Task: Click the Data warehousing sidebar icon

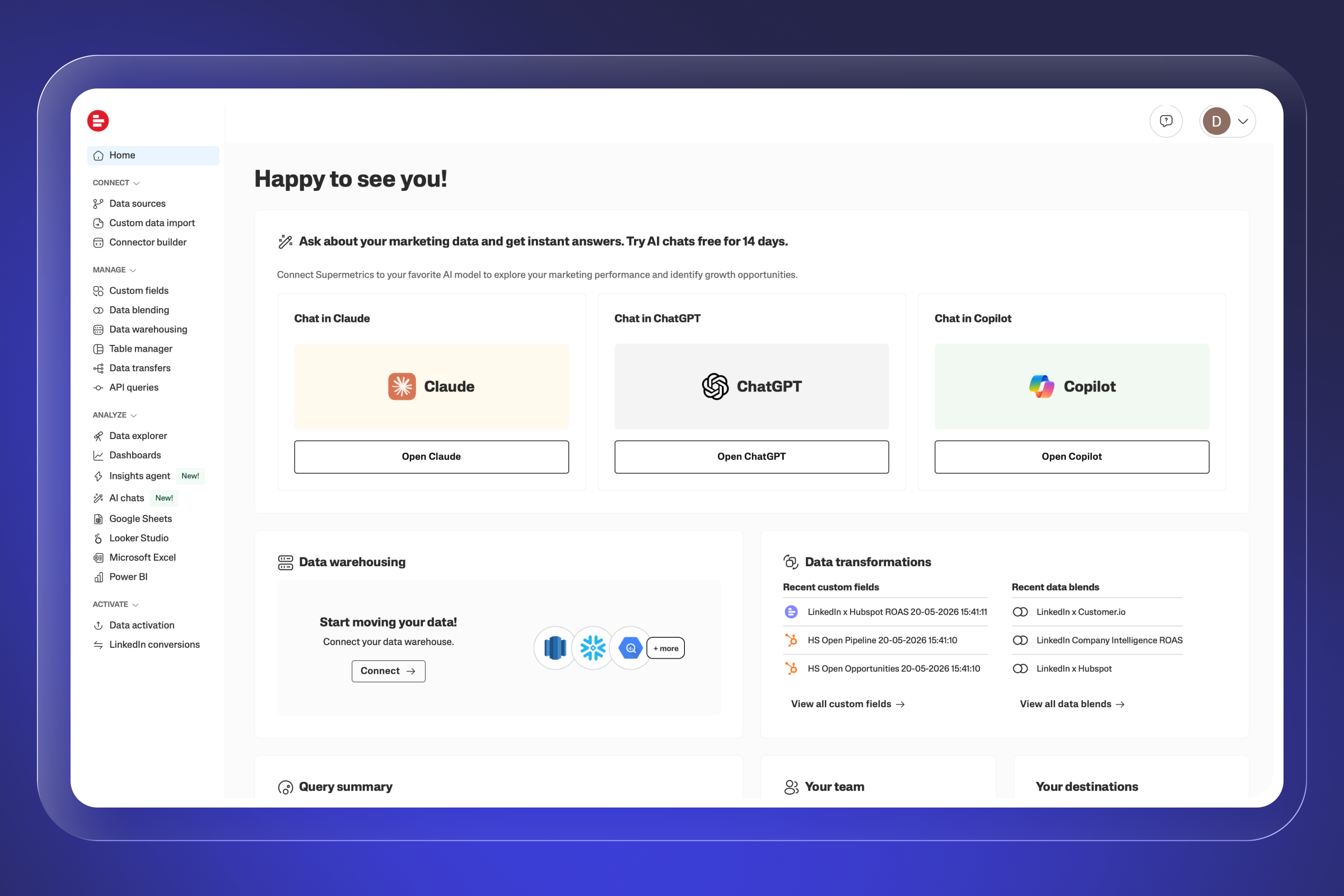Action: point(99,330)
